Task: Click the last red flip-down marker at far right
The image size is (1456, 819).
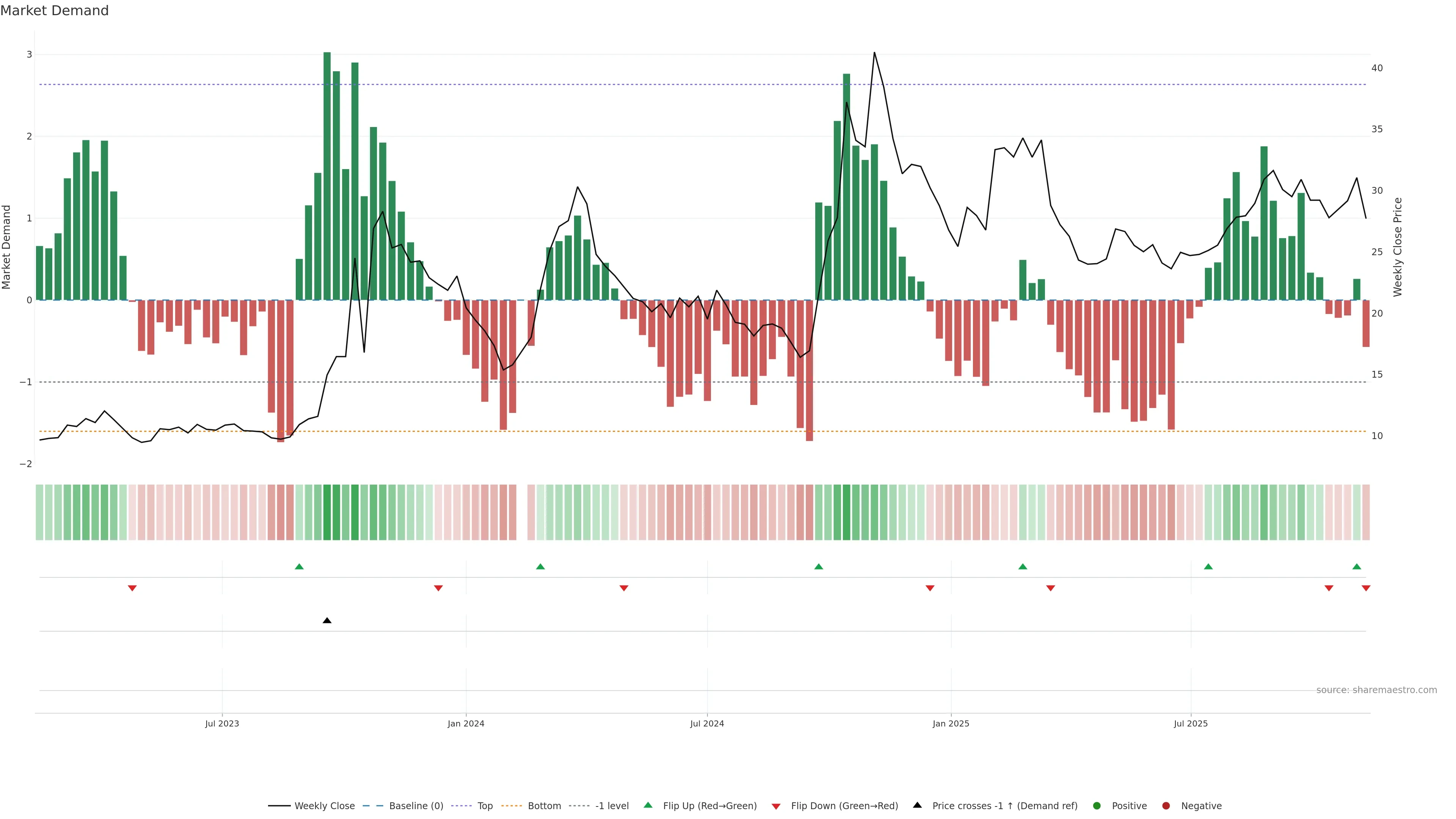Action: coord(1365,588)
